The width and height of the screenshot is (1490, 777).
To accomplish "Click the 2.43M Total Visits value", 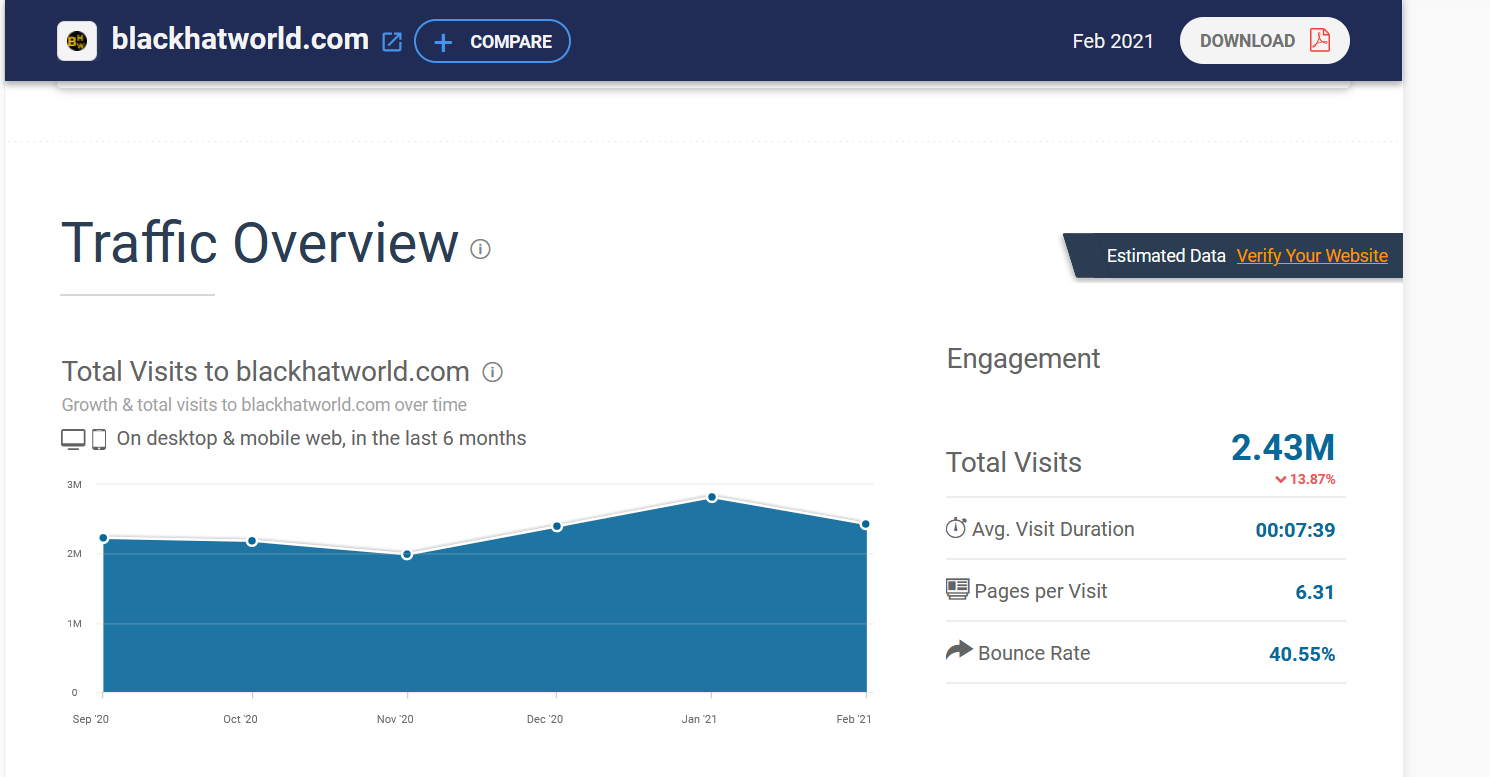I will coord(1283,447).
